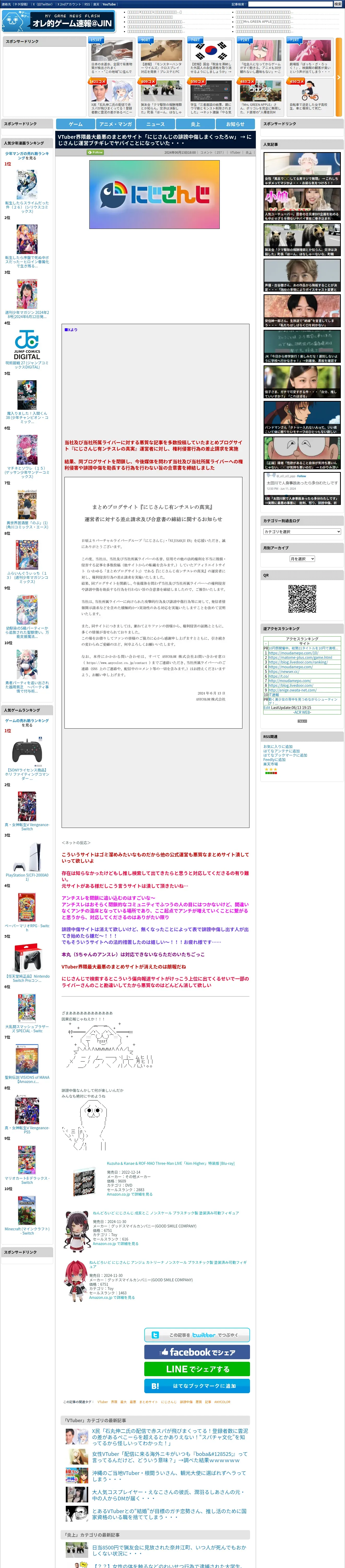
Task: Expand the 月を選択 monthly archive dropdown
Action: coord(302,559)
